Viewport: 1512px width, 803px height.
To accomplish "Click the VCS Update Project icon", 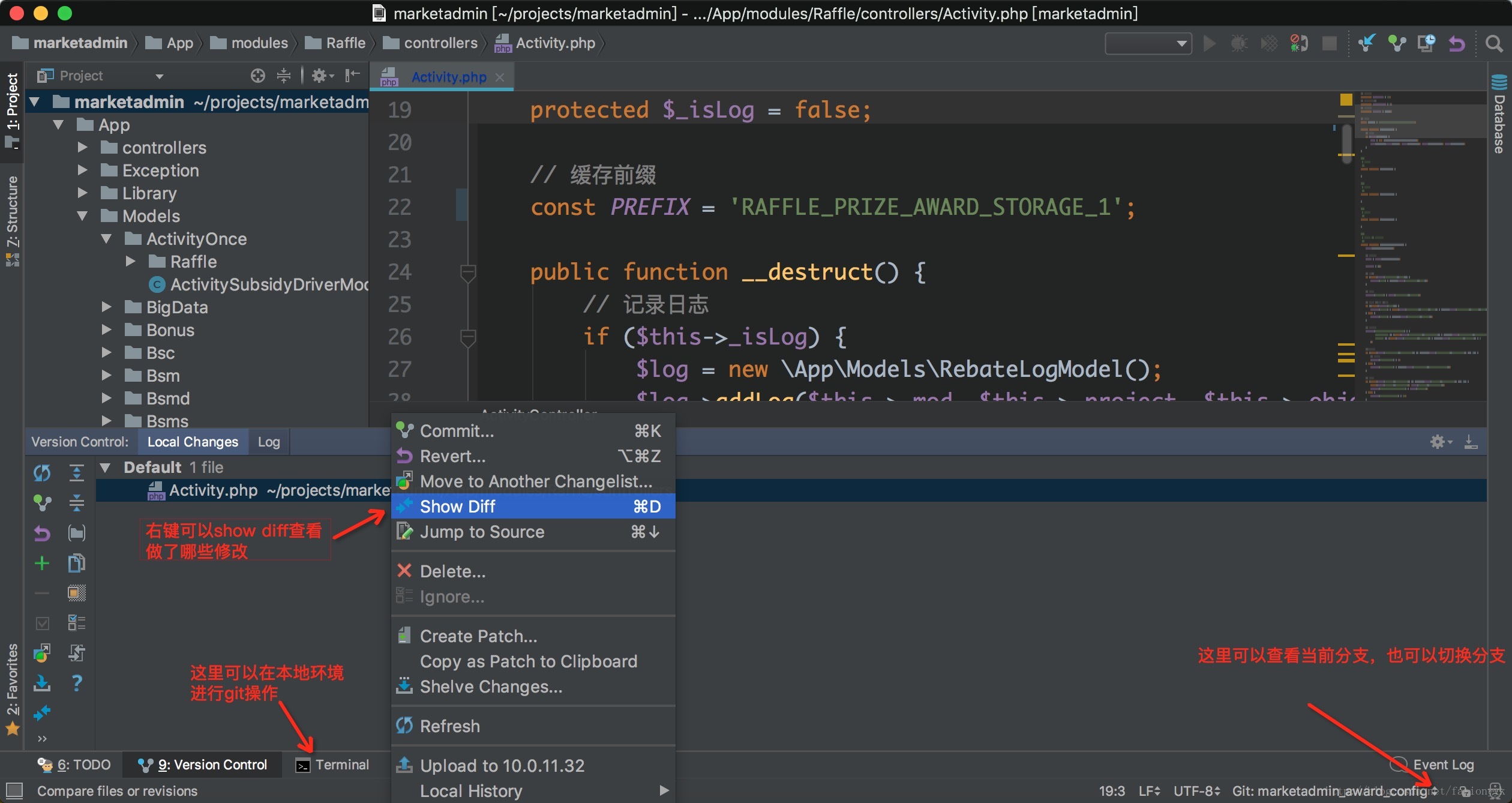I will point(1367,44).
